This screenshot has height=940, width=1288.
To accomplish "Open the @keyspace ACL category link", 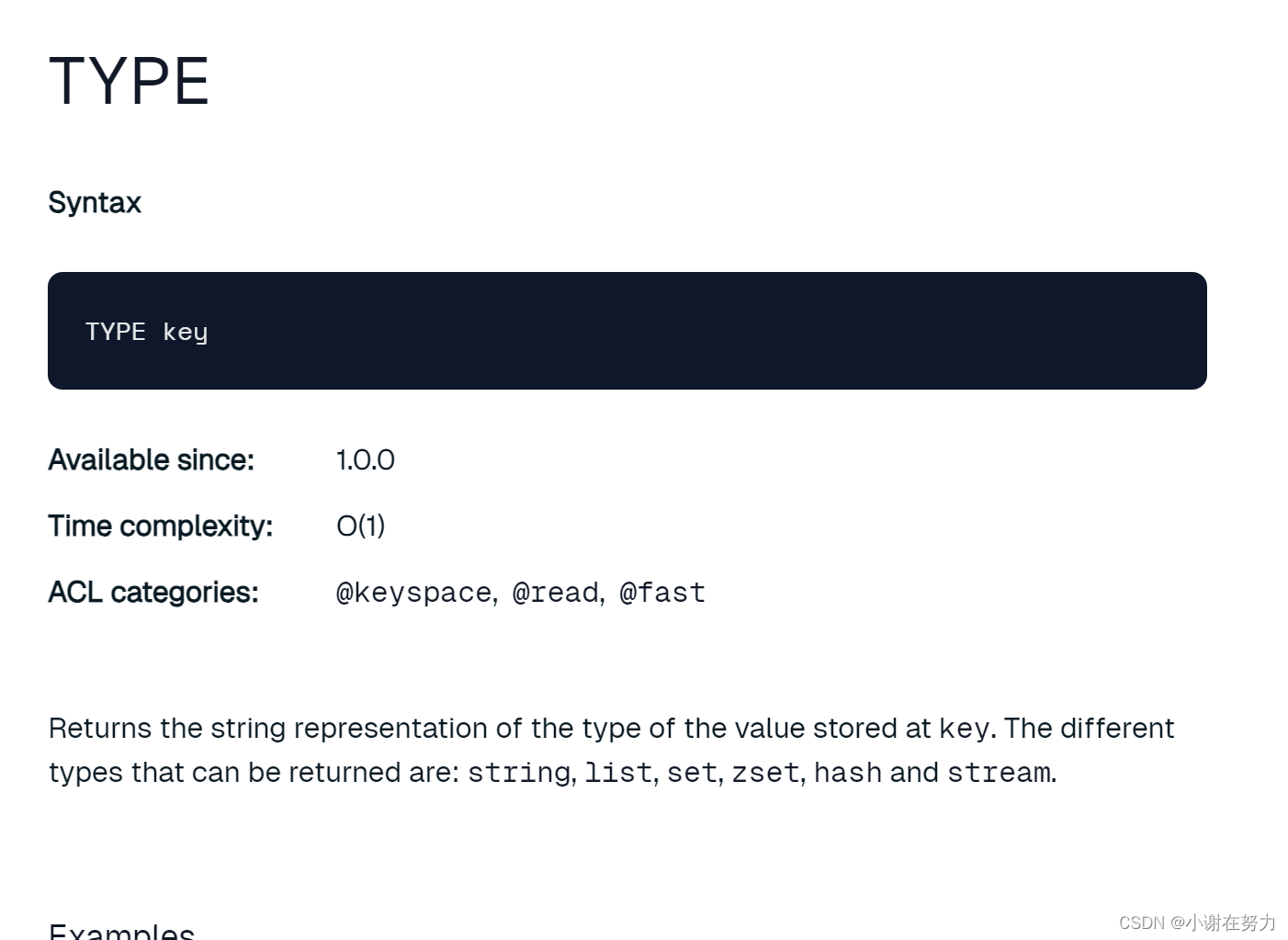I will 413,593.
